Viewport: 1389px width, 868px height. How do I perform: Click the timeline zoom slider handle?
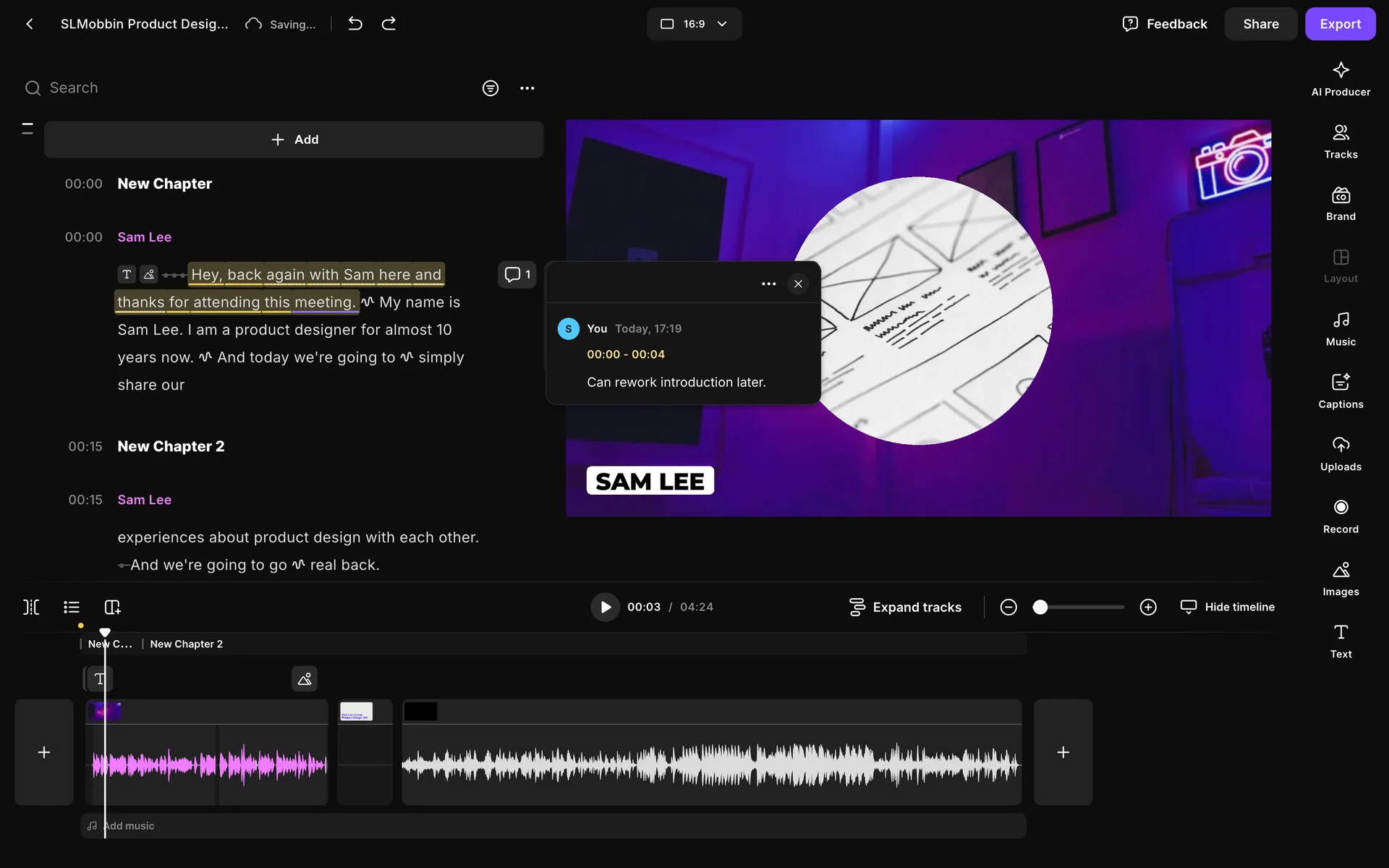(x=1040, y=607)
